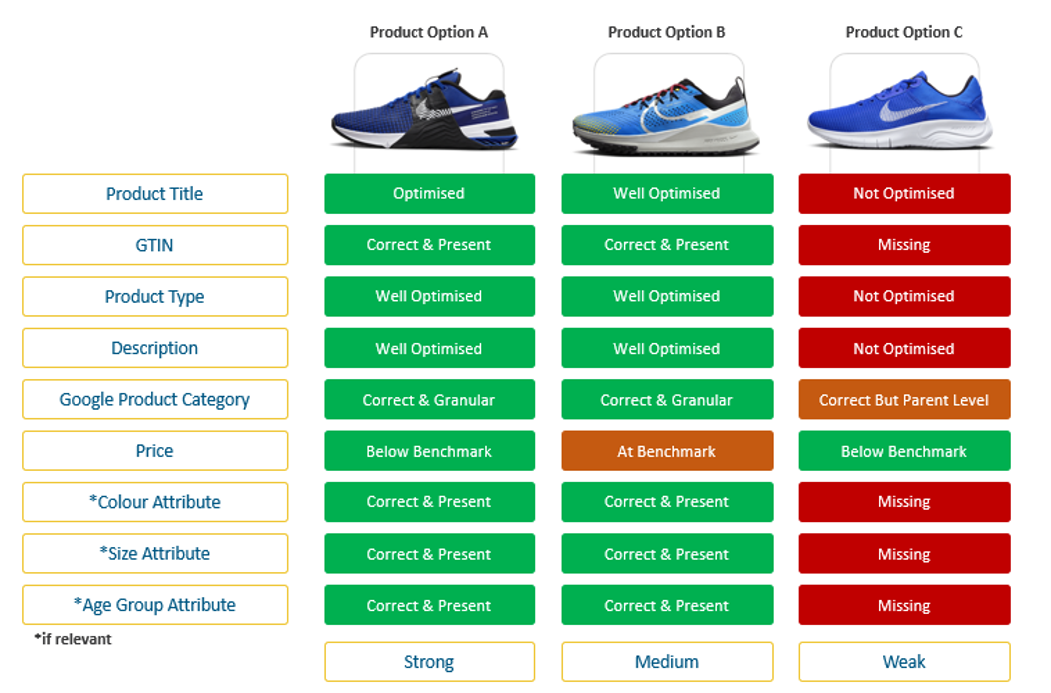
Task: Click the Google Product Category label
Action: [155, 399]
